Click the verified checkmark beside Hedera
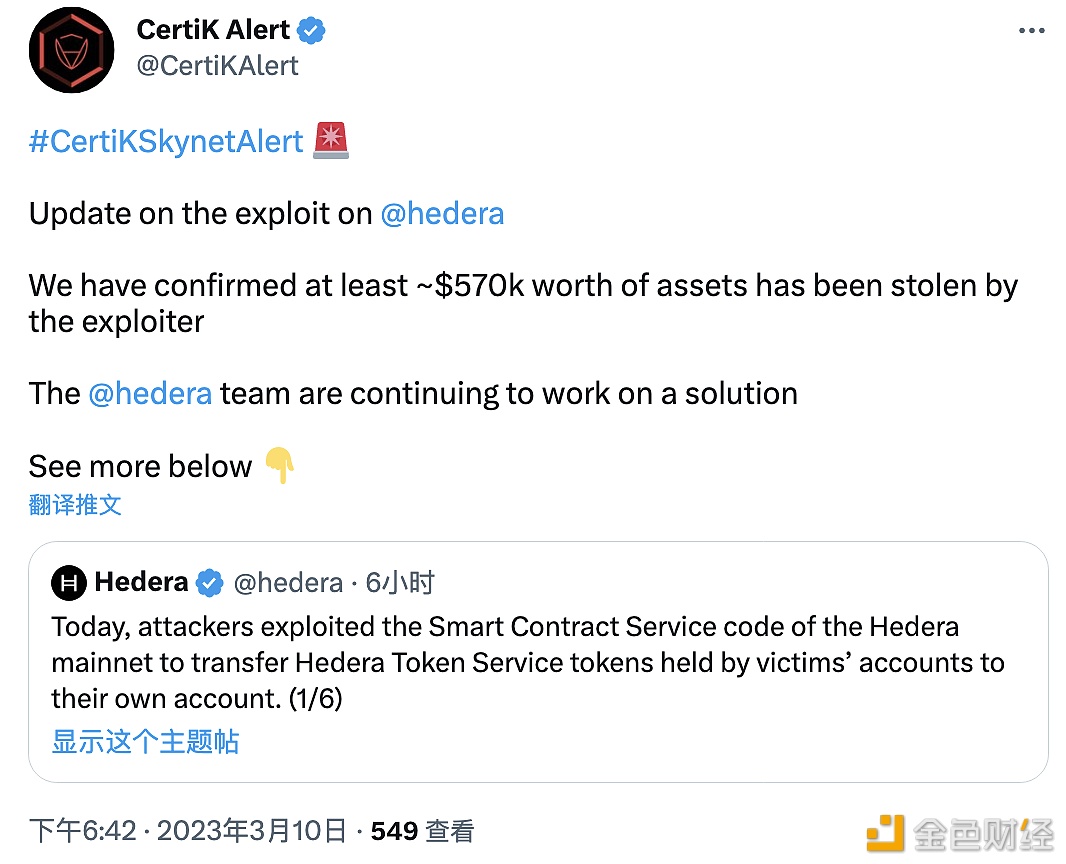Image resolution: width=1066 pixels, height=864 pixels. (210, 583)
